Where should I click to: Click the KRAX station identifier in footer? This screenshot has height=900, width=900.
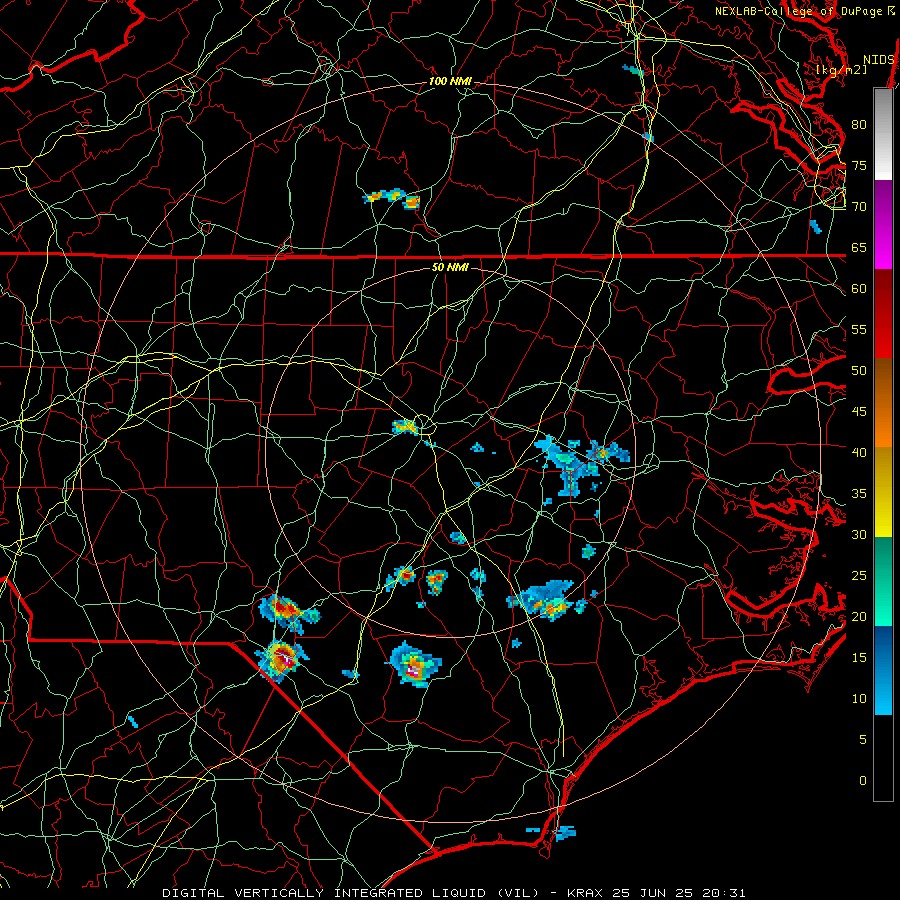(584, 893)
